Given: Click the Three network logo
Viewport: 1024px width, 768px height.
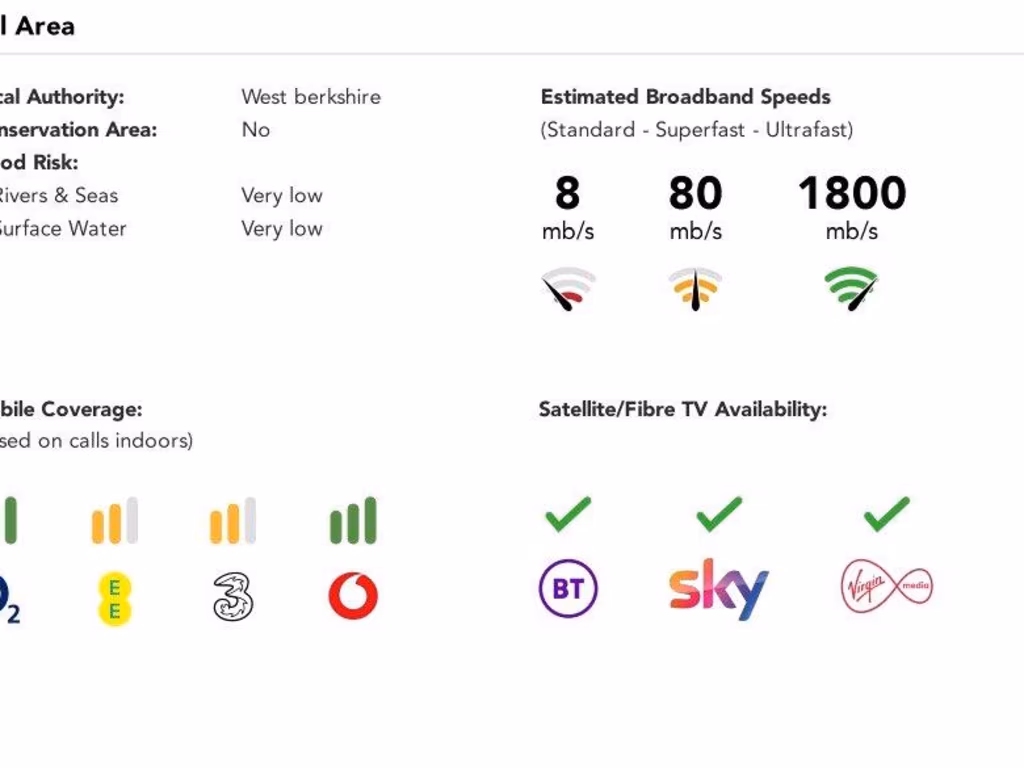Looking at the screenshot, I should pos(233,597).
